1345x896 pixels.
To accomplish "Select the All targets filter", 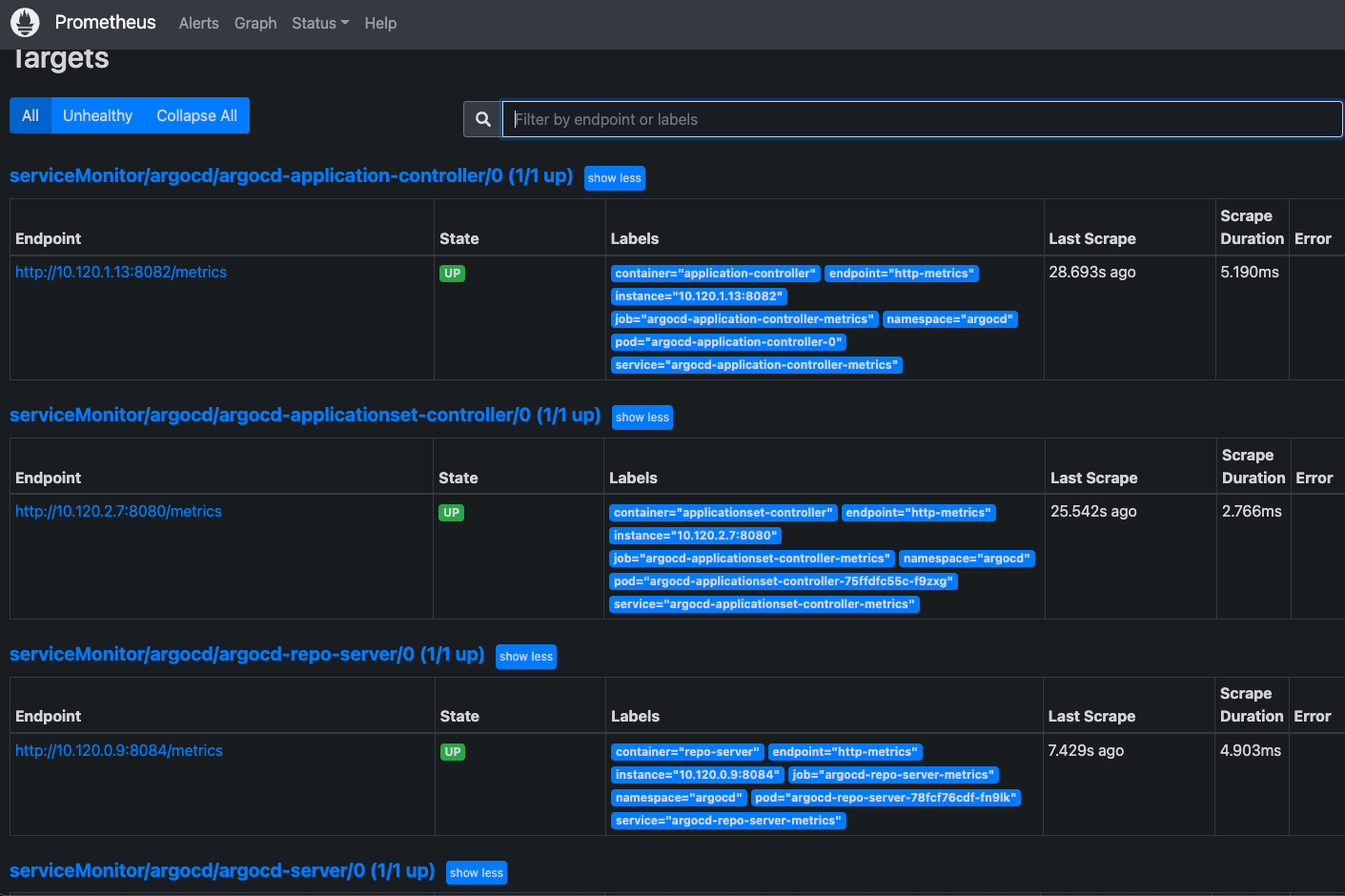I will tap(31, 115).
